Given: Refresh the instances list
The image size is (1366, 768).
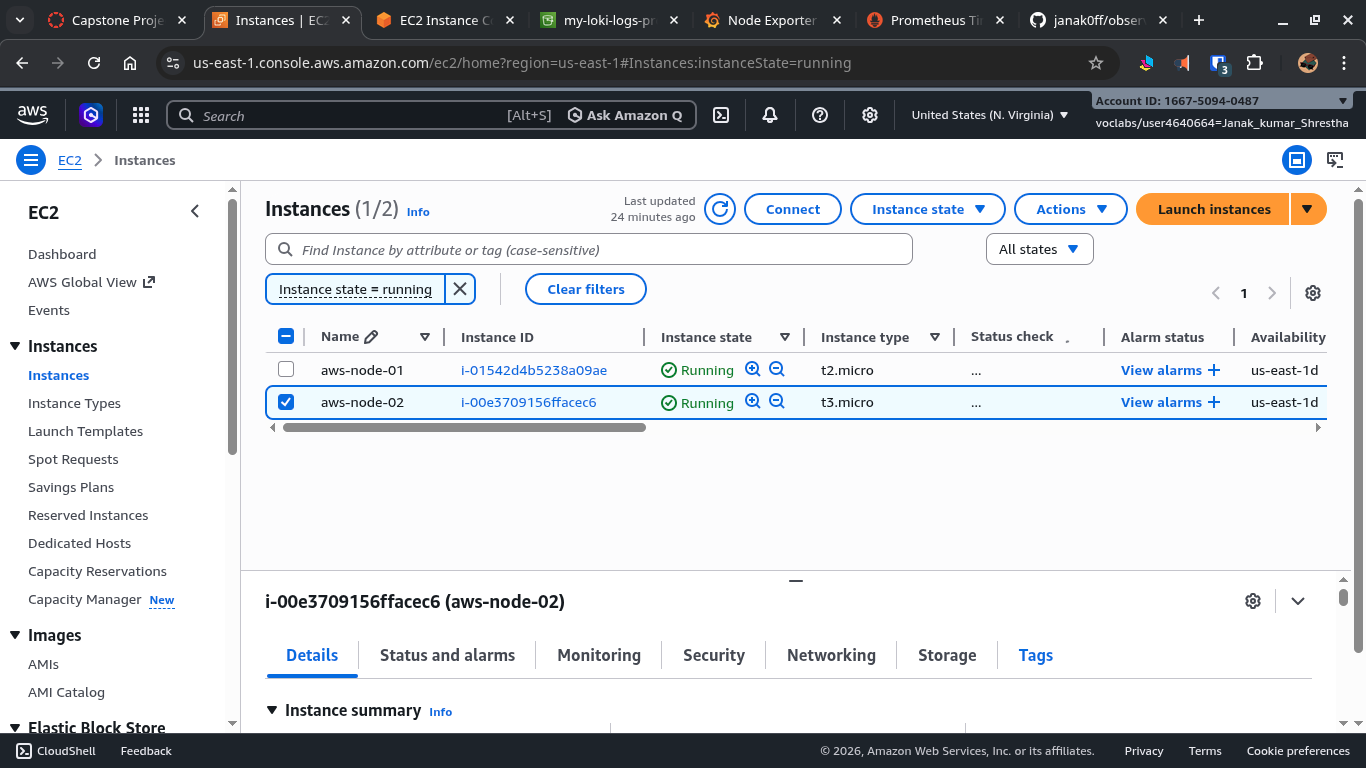Looking at the screenshot, I should click(719, 209).
